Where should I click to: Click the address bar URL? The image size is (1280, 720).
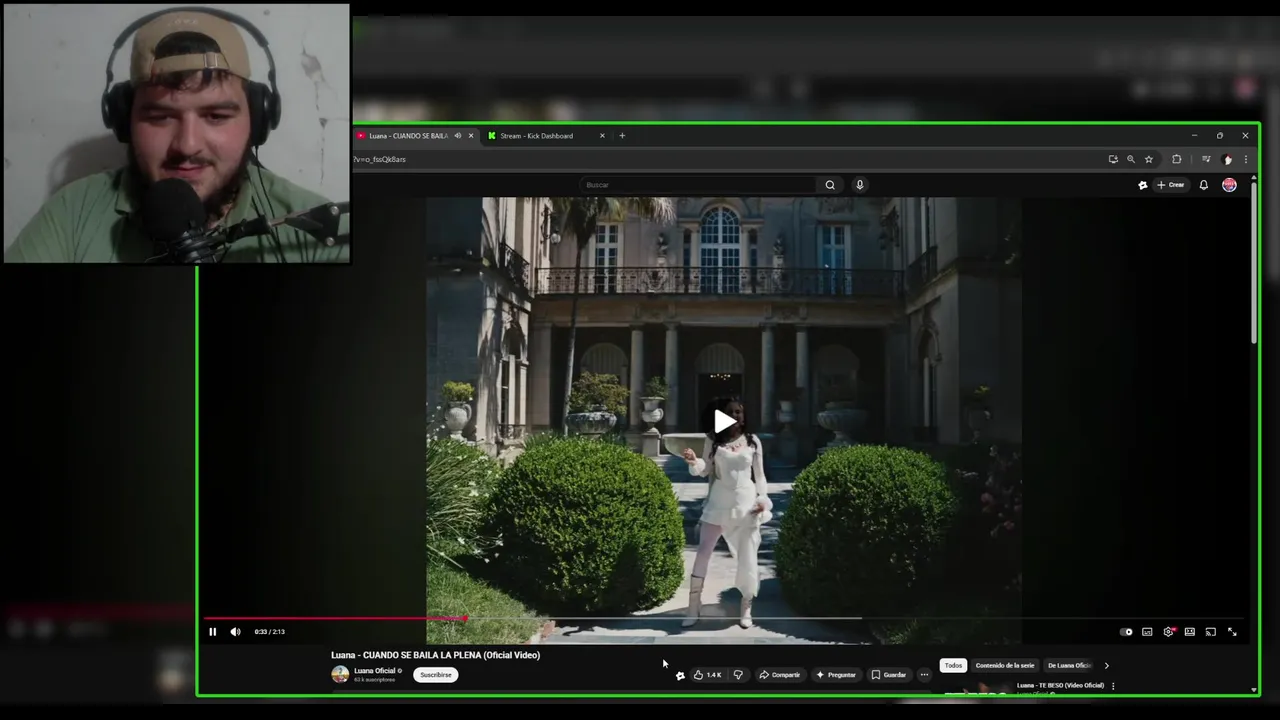[380, 159]
